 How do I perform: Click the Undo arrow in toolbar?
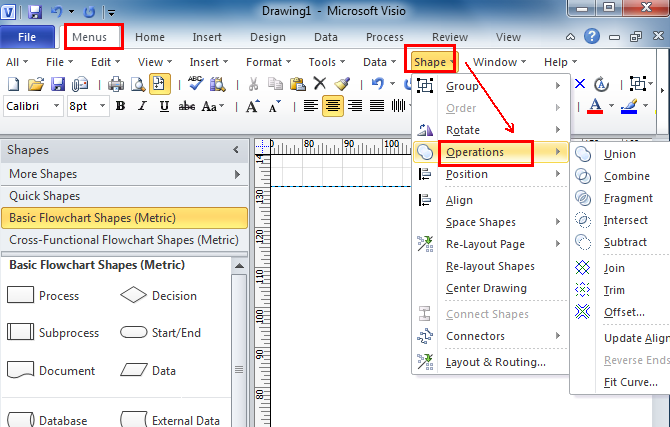tap(377, 83)
